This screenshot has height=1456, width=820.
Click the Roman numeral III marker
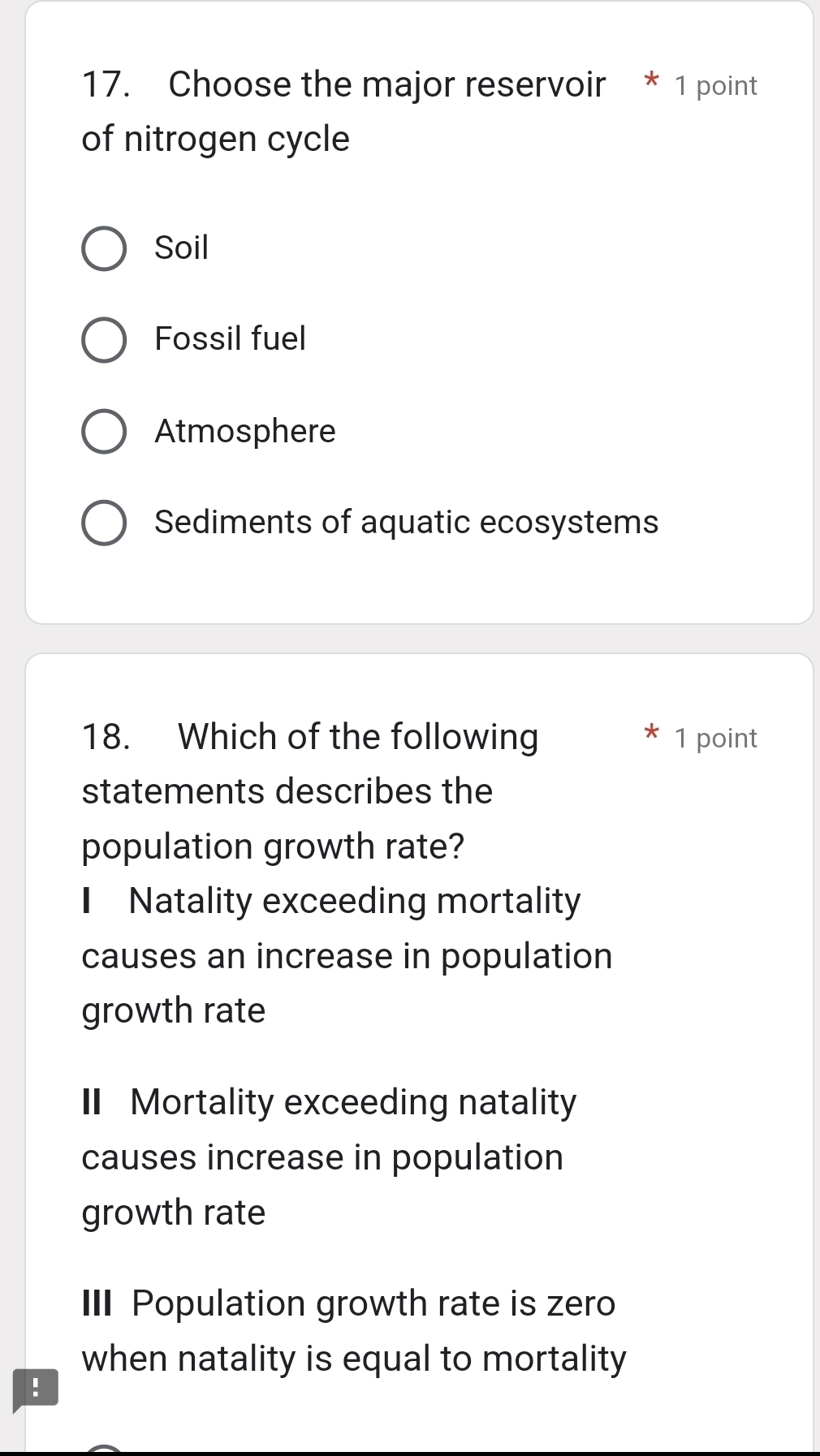click(x=97, y=1303)
